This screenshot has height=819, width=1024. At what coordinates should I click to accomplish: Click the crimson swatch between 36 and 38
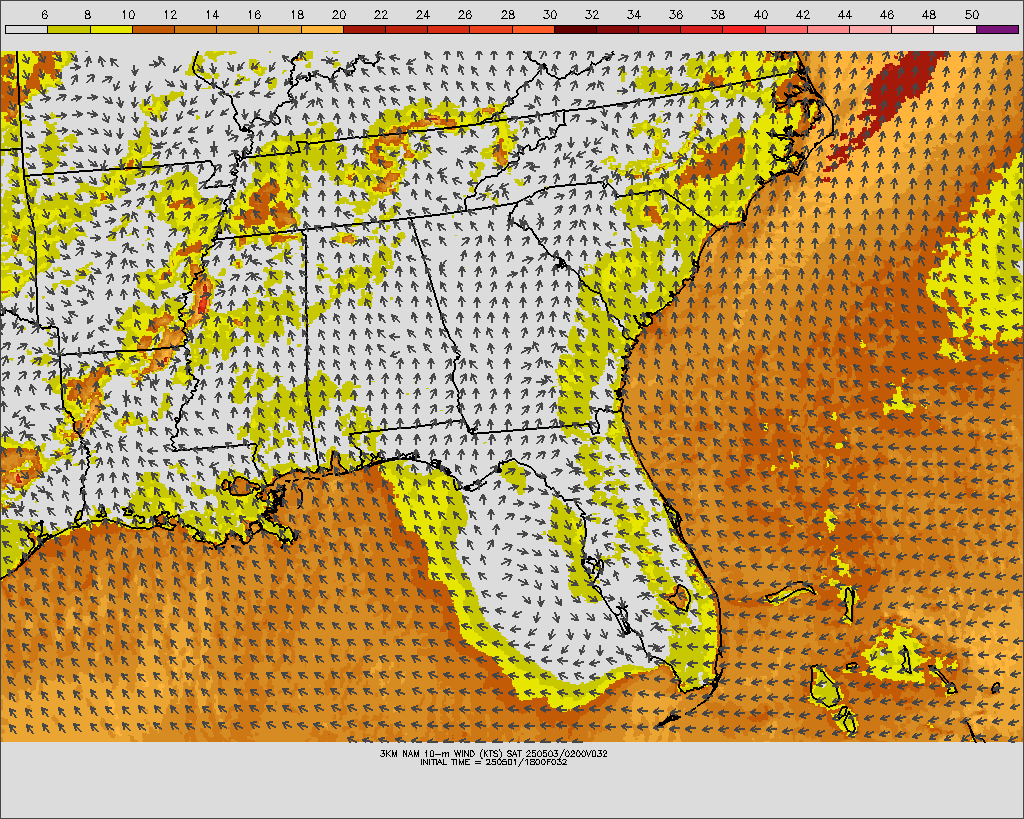702,29
